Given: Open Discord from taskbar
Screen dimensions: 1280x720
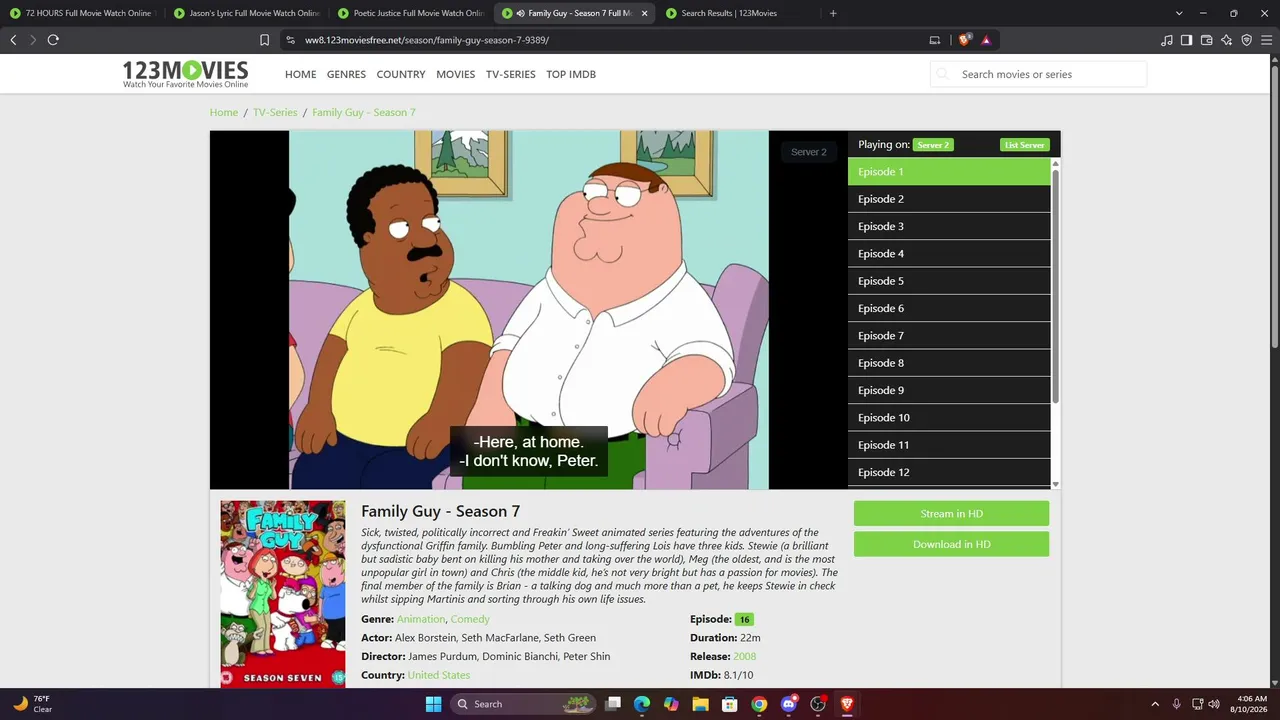Looking at the screenshot, I should pyautogui.click(x=788, y=704).
